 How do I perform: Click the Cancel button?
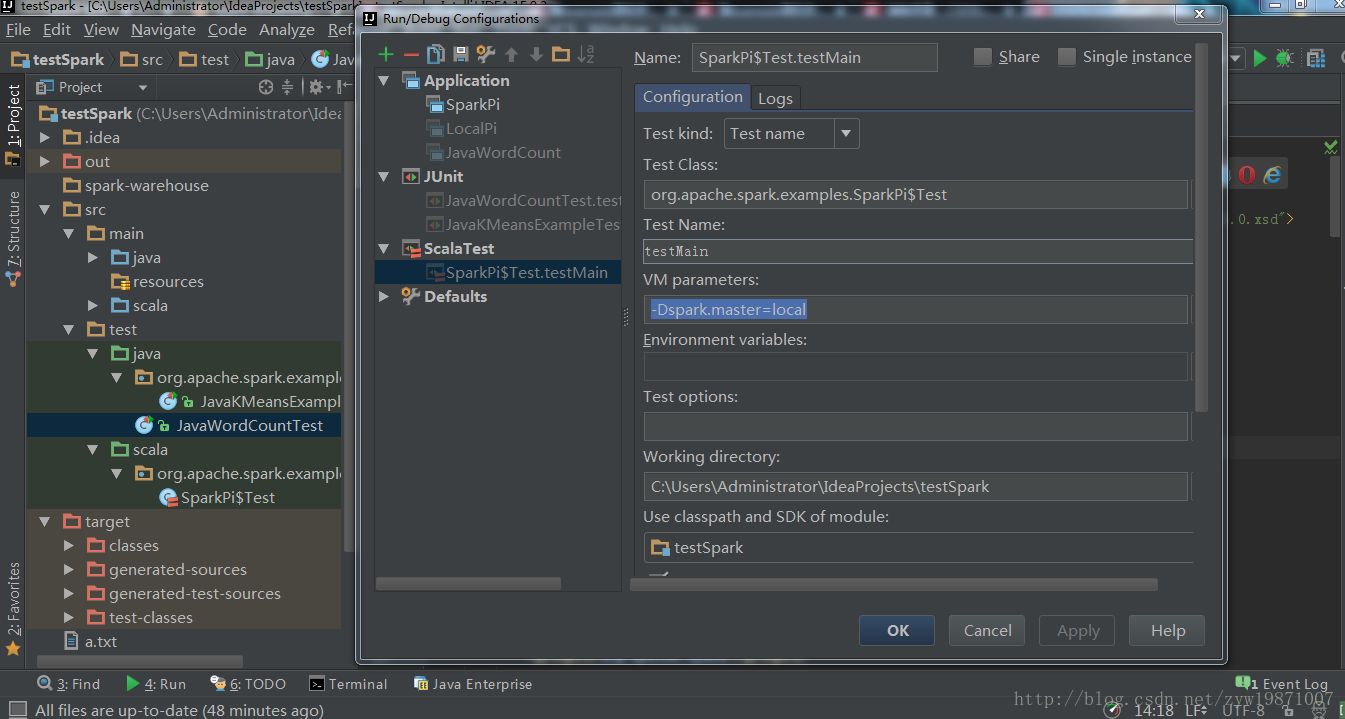[987, 630]
